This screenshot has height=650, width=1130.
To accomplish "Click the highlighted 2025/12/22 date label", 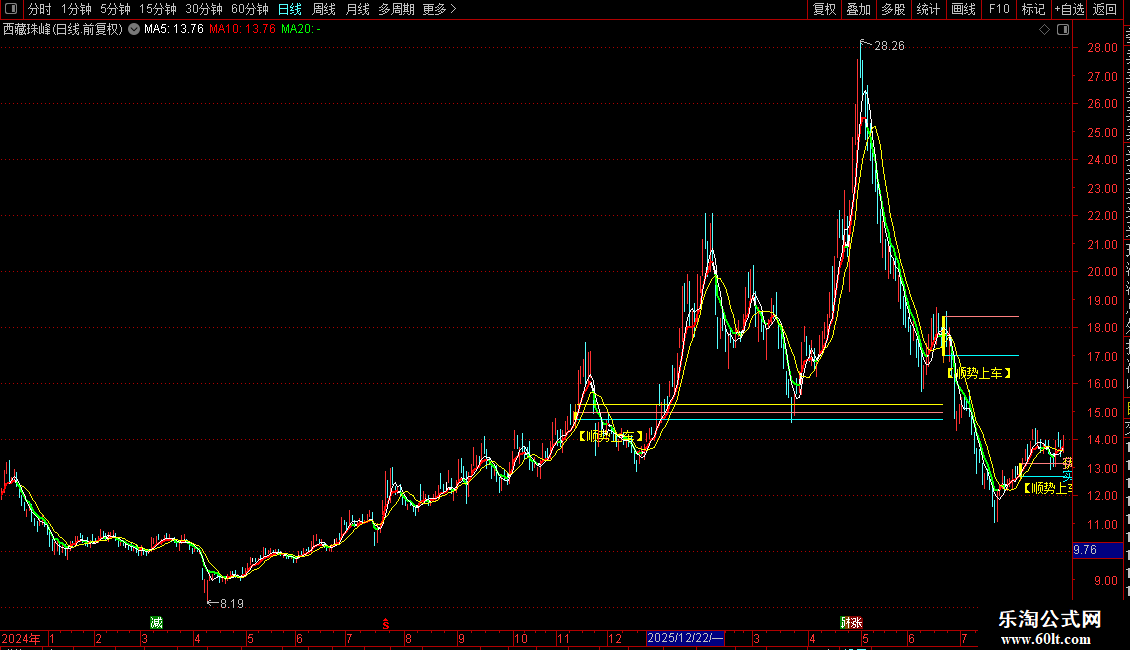I will click(685, 638).
